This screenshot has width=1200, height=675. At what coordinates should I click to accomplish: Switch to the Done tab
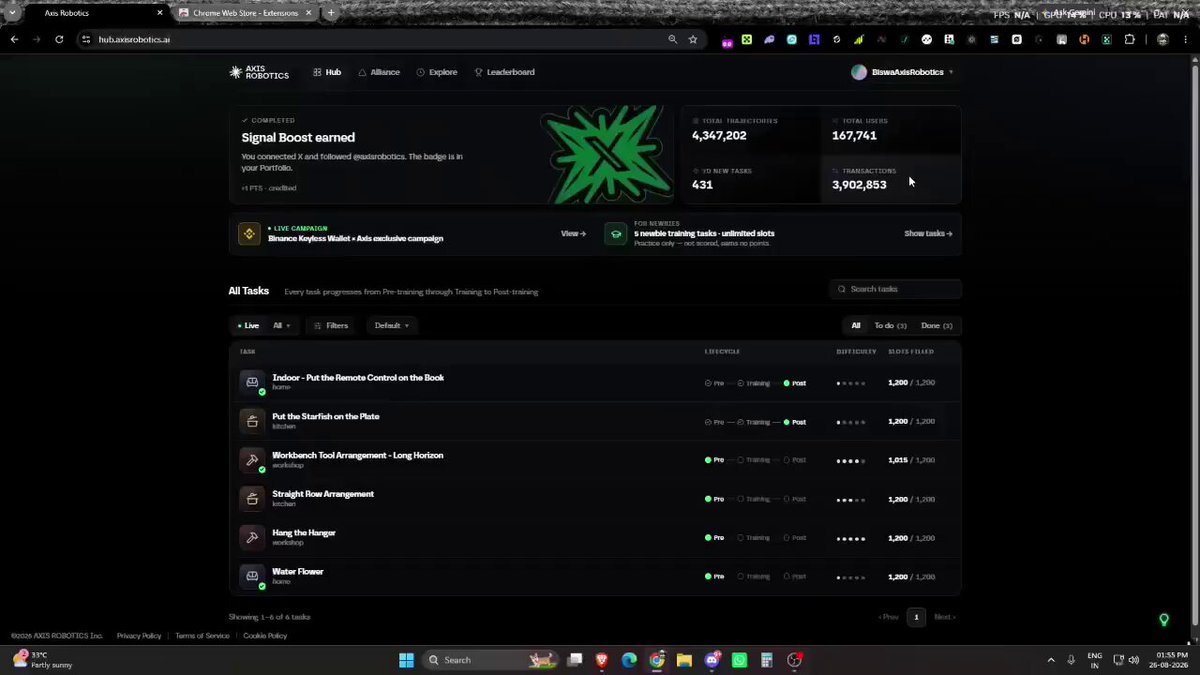pos(937,325)
